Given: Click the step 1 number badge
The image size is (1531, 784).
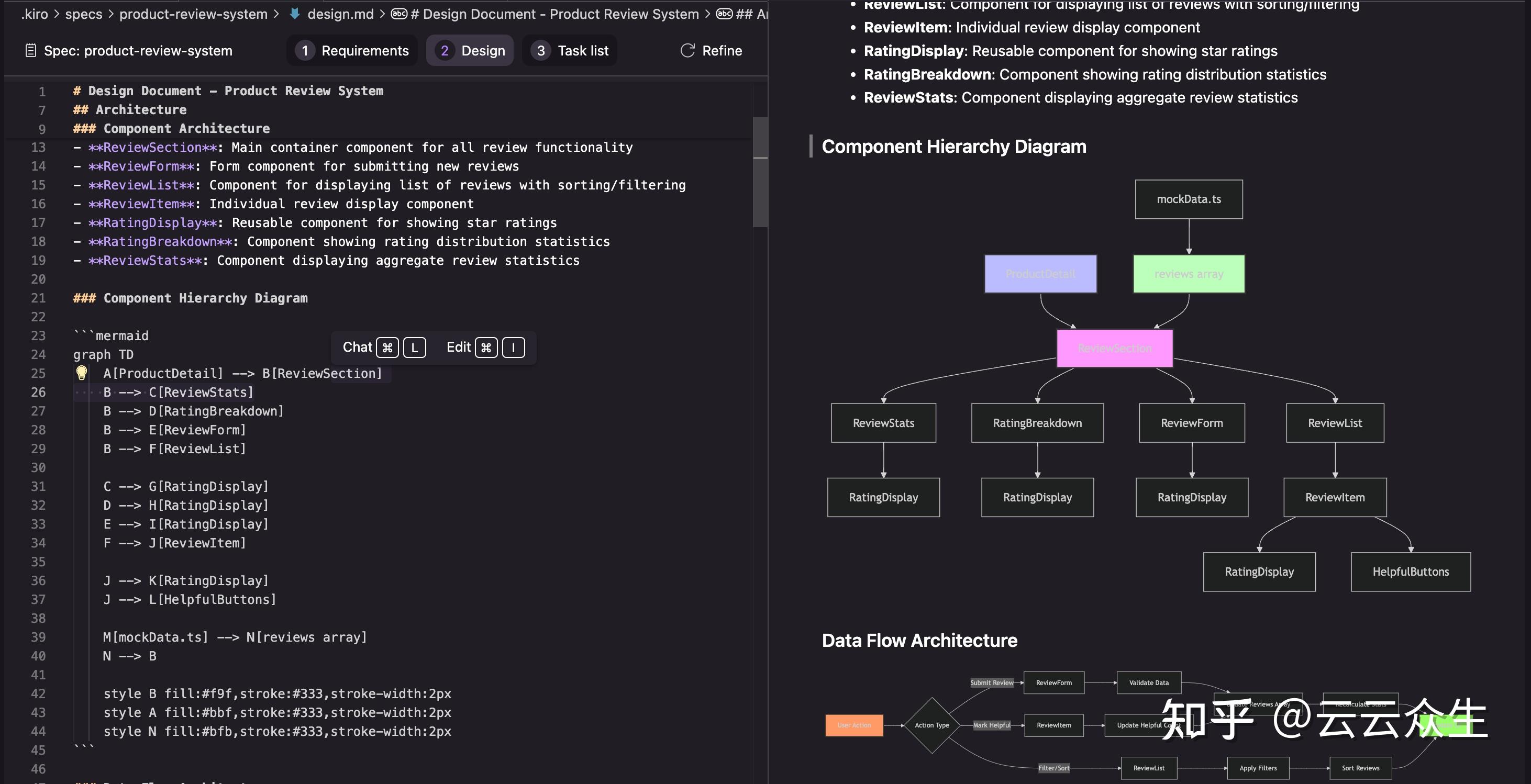Looking at the screenshot, I should pos(305,50).
